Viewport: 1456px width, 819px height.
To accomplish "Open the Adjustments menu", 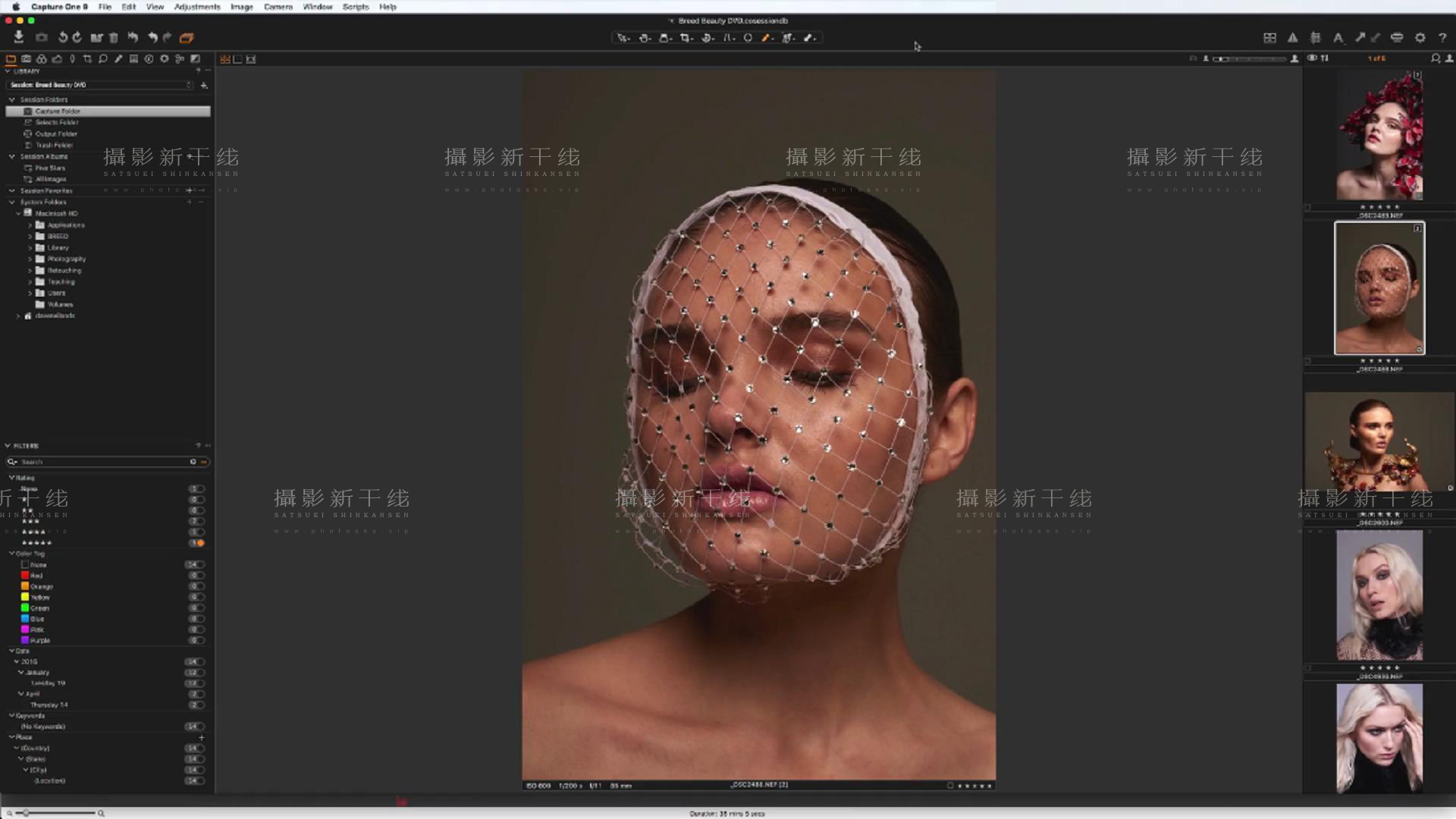I will pyautogui.click(x=197, y=7).
